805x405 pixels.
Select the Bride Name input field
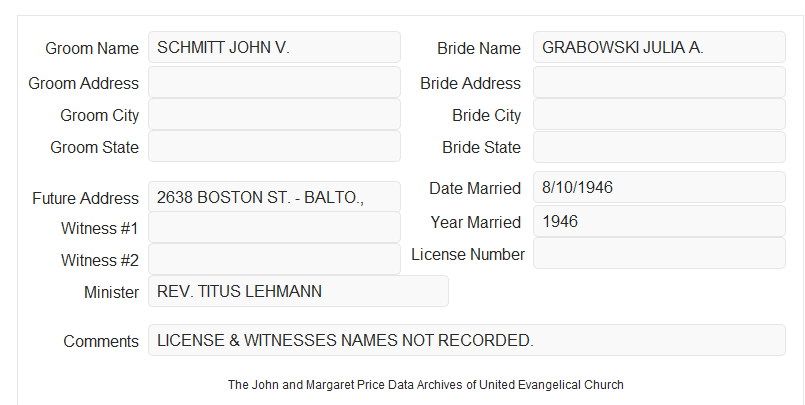click(659, 47)
